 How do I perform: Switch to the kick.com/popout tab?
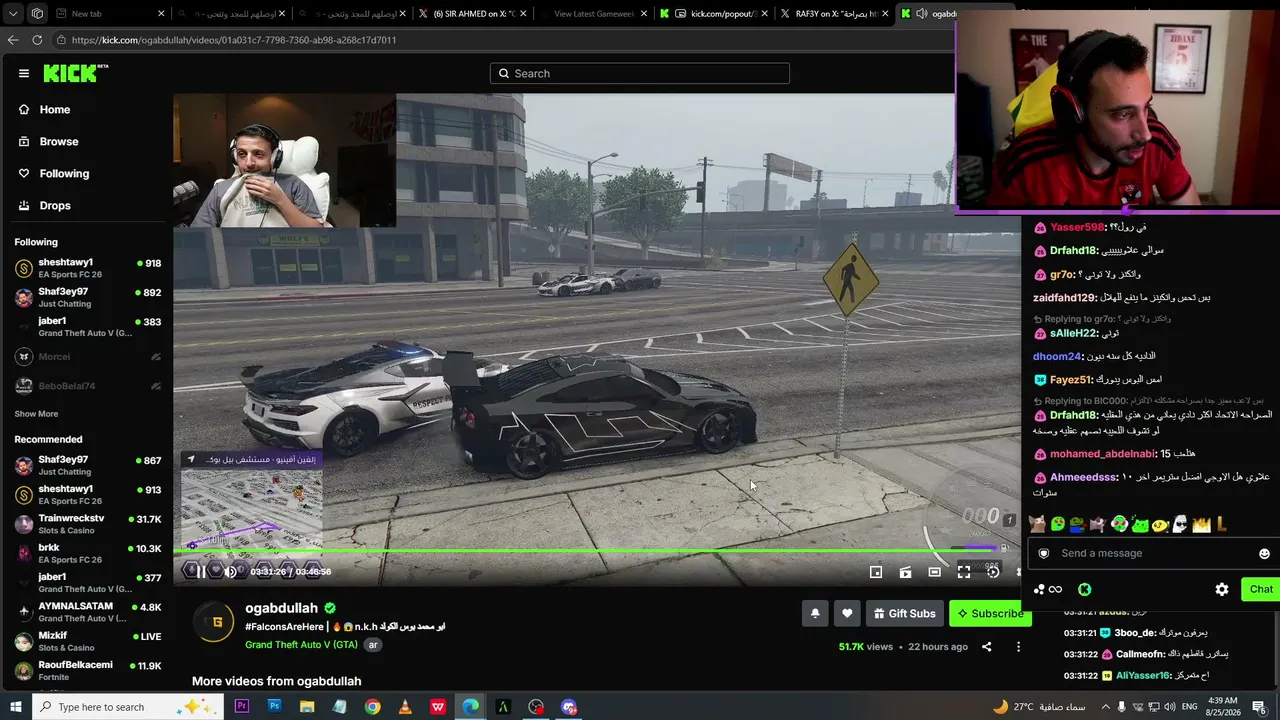click(x=713, y=14)
